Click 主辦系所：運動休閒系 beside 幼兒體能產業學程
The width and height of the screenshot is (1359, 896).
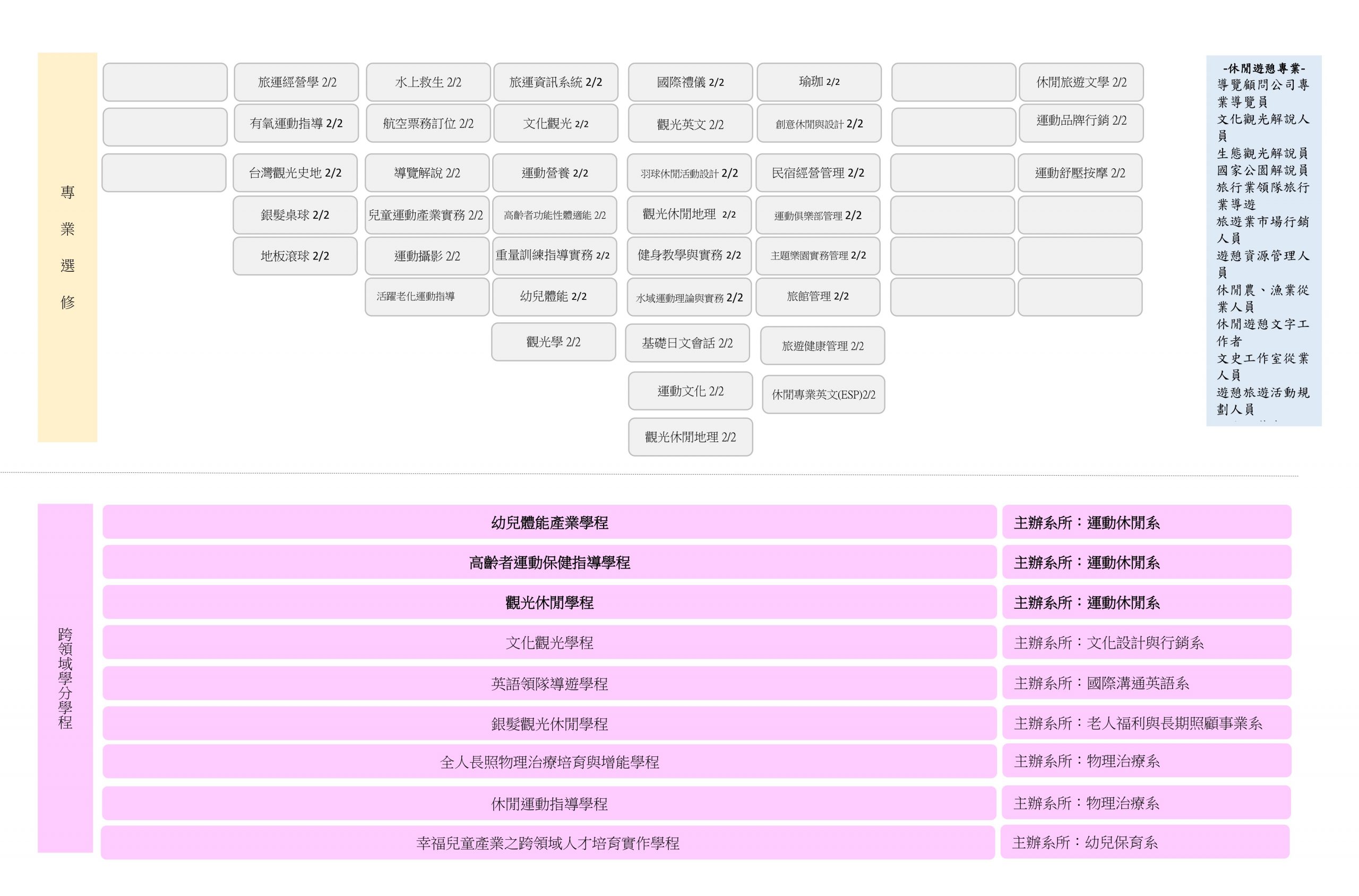1147,522
